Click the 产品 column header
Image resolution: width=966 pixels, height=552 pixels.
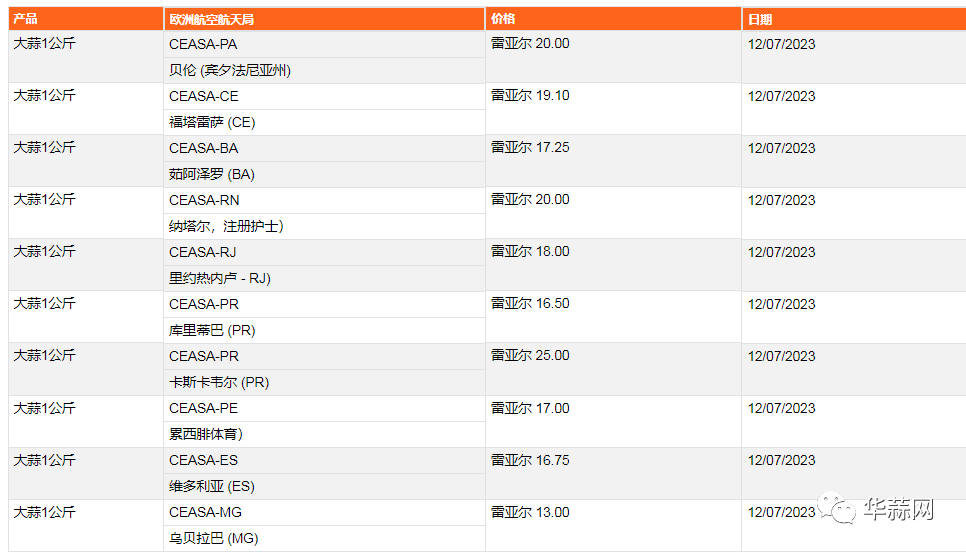point(86,19)
